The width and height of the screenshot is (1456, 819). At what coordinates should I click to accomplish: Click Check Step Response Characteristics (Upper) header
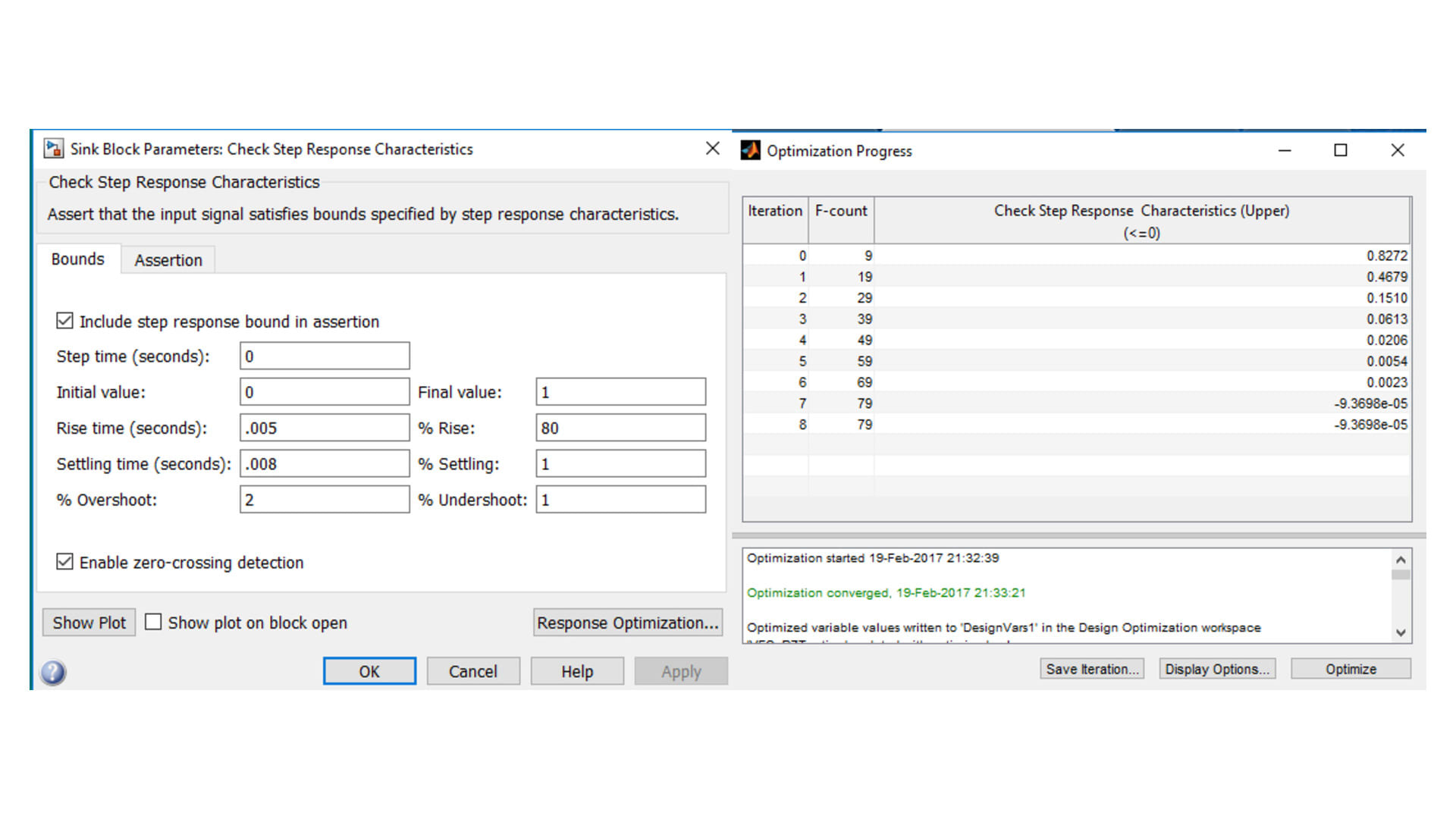tap(1141, 221)
